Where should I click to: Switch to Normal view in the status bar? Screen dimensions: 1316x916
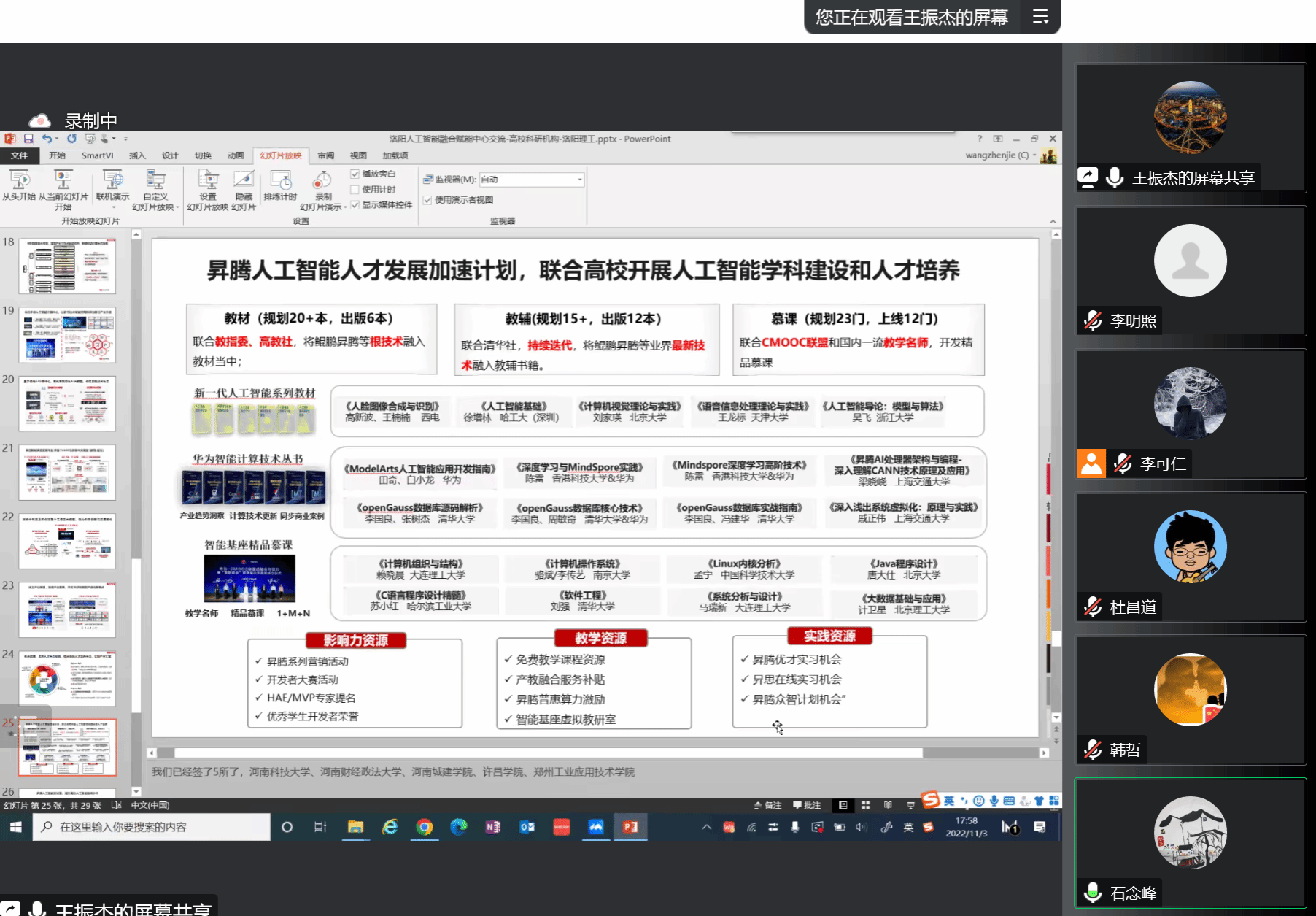tap(843, 805)
